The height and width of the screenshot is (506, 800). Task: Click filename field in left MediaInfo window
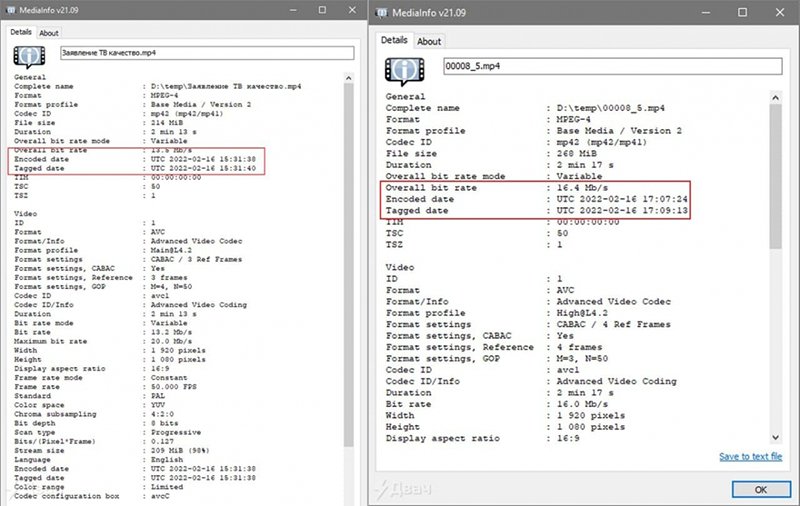click(207, 53)
